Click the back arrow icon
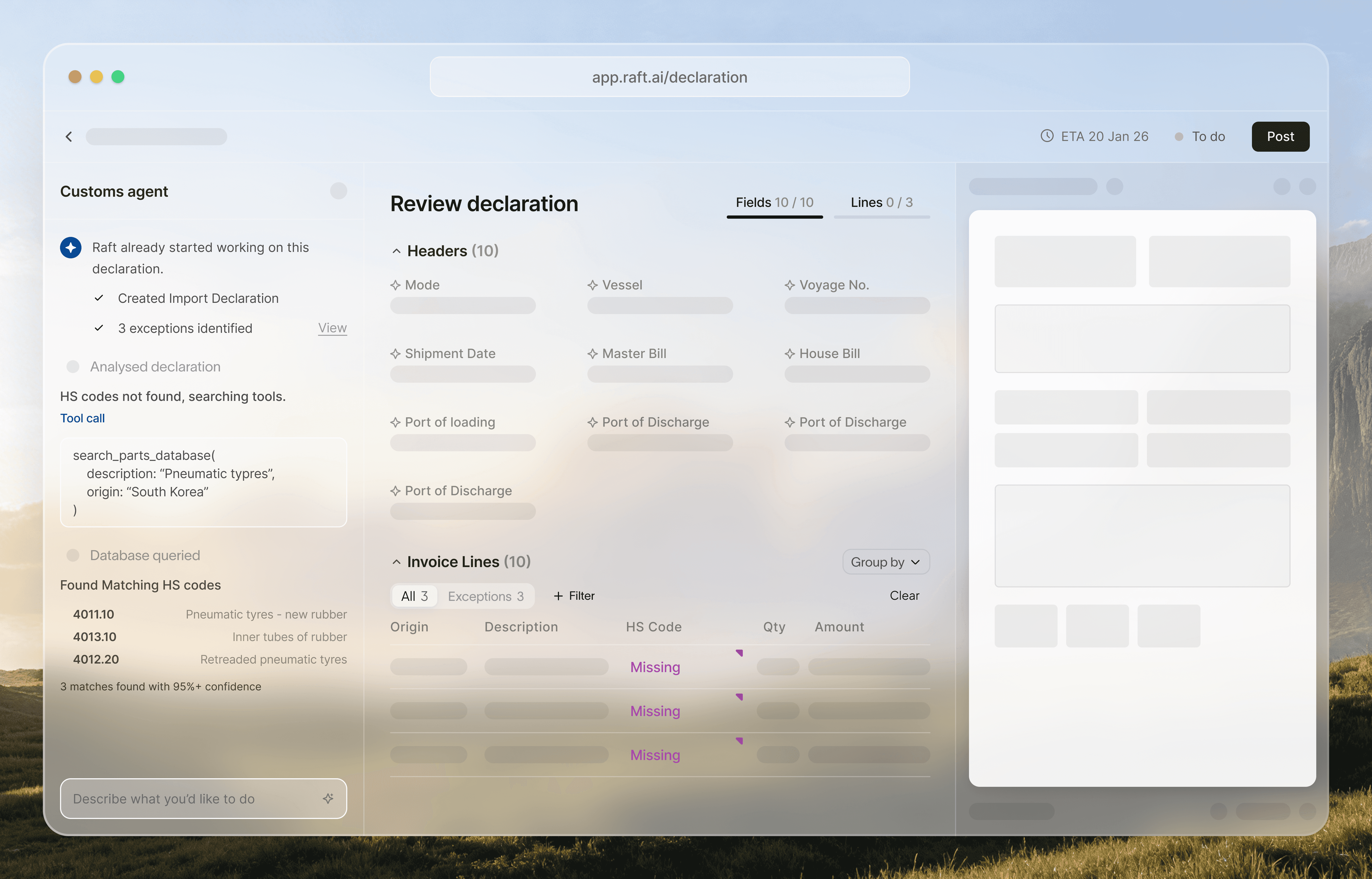The image size is (1372, 879). 69,136
